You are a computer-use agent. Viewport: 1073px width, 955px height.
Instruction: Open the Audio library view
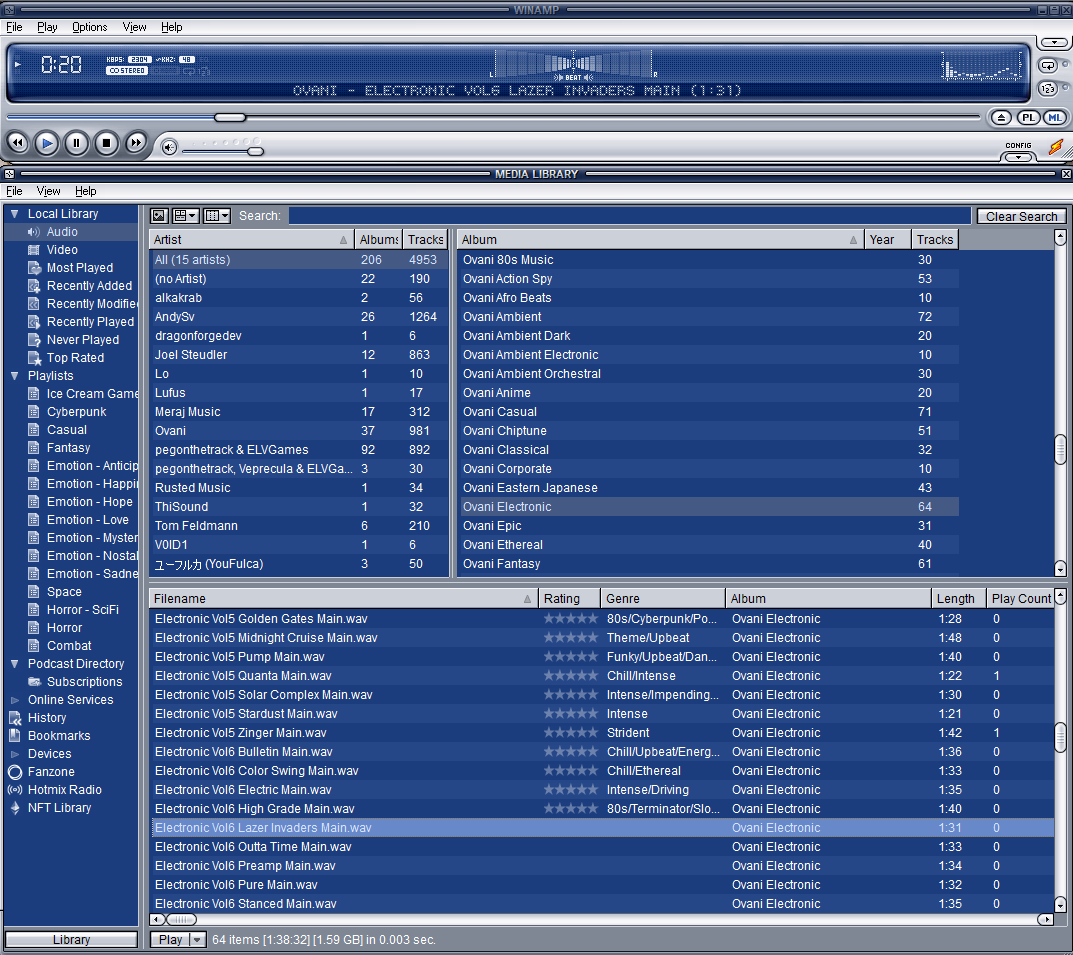click(x=62, y=232)
